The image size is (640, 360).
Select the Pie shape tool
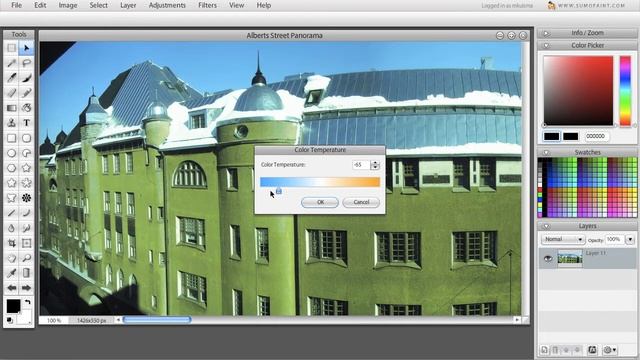[27, 153]
